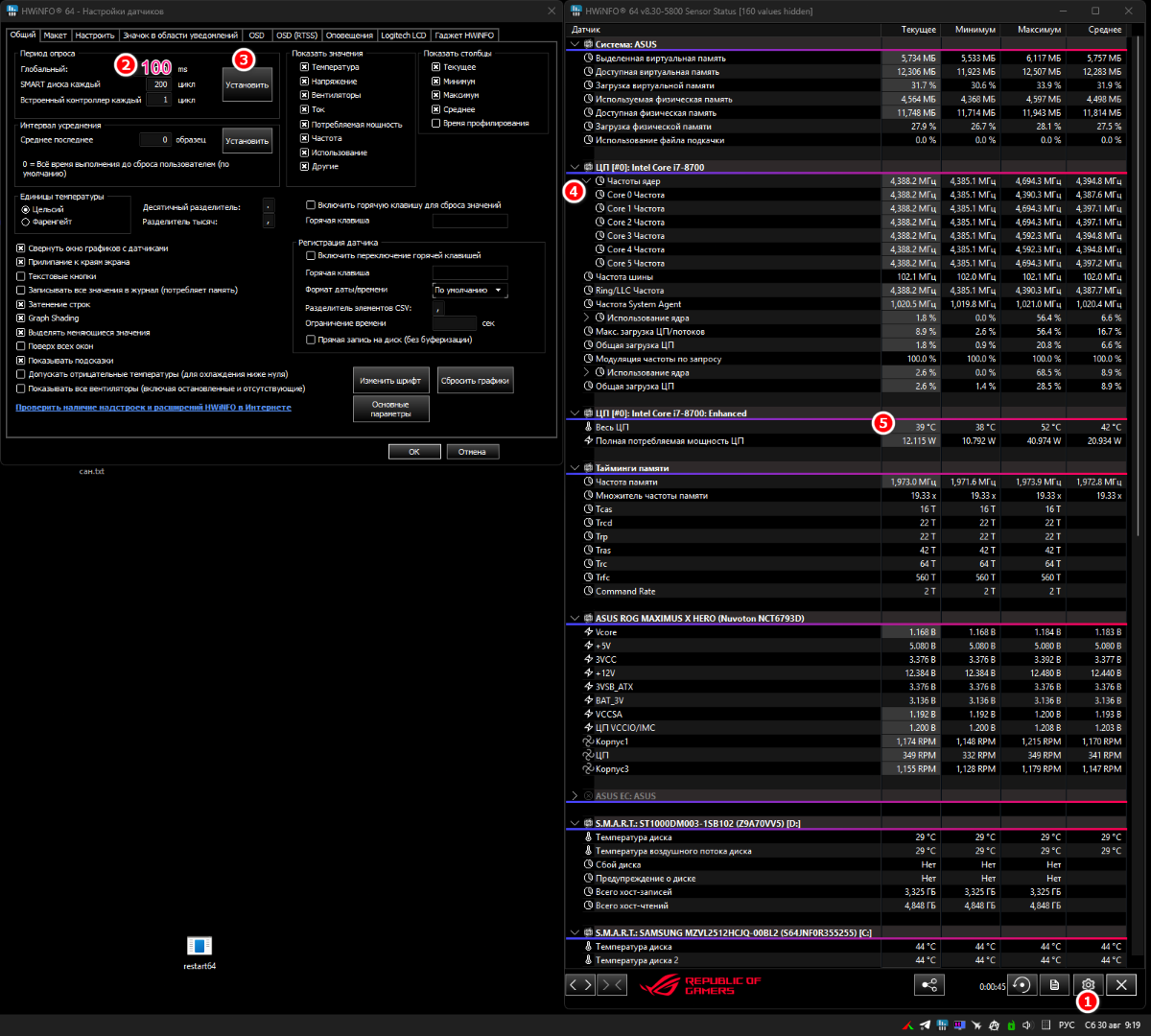The image size is (1151, 1036).
Task: Click the РУС language indicator in the taskbar
Action: tap(1067, 1025)
